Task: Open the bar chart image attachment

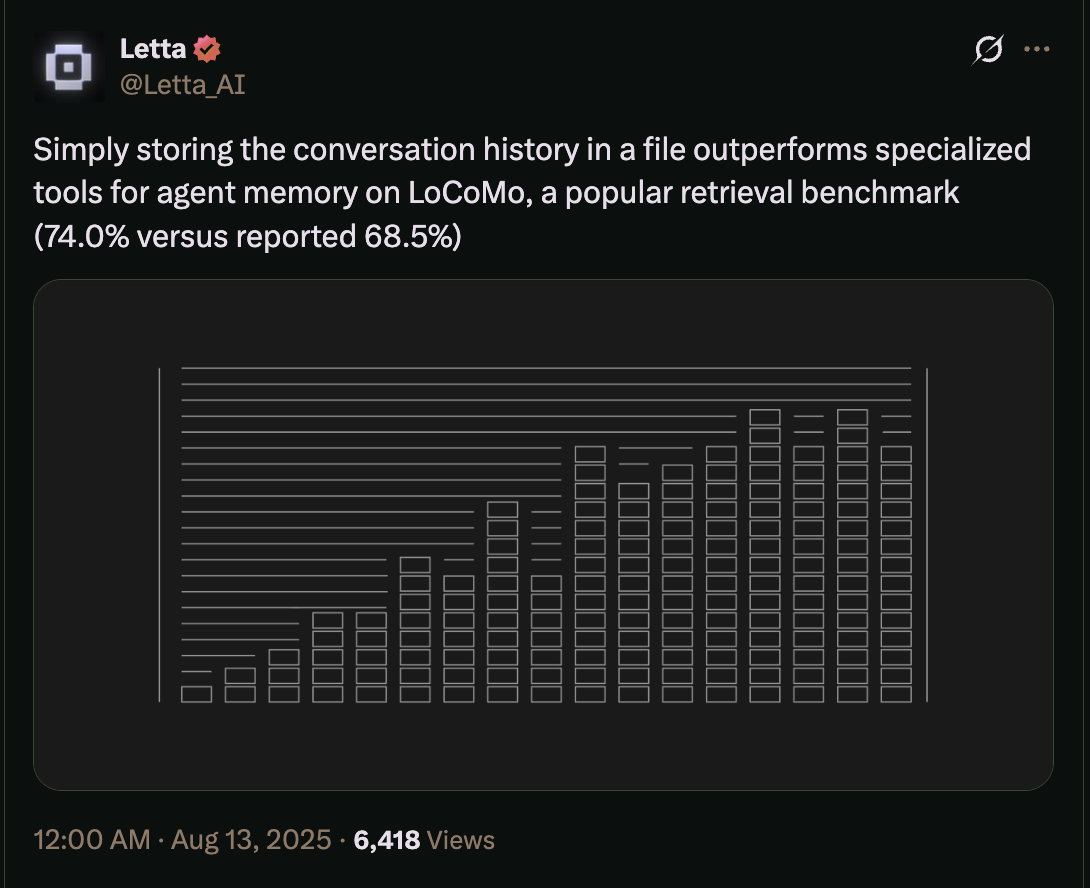Action: [x=543, y=535]
